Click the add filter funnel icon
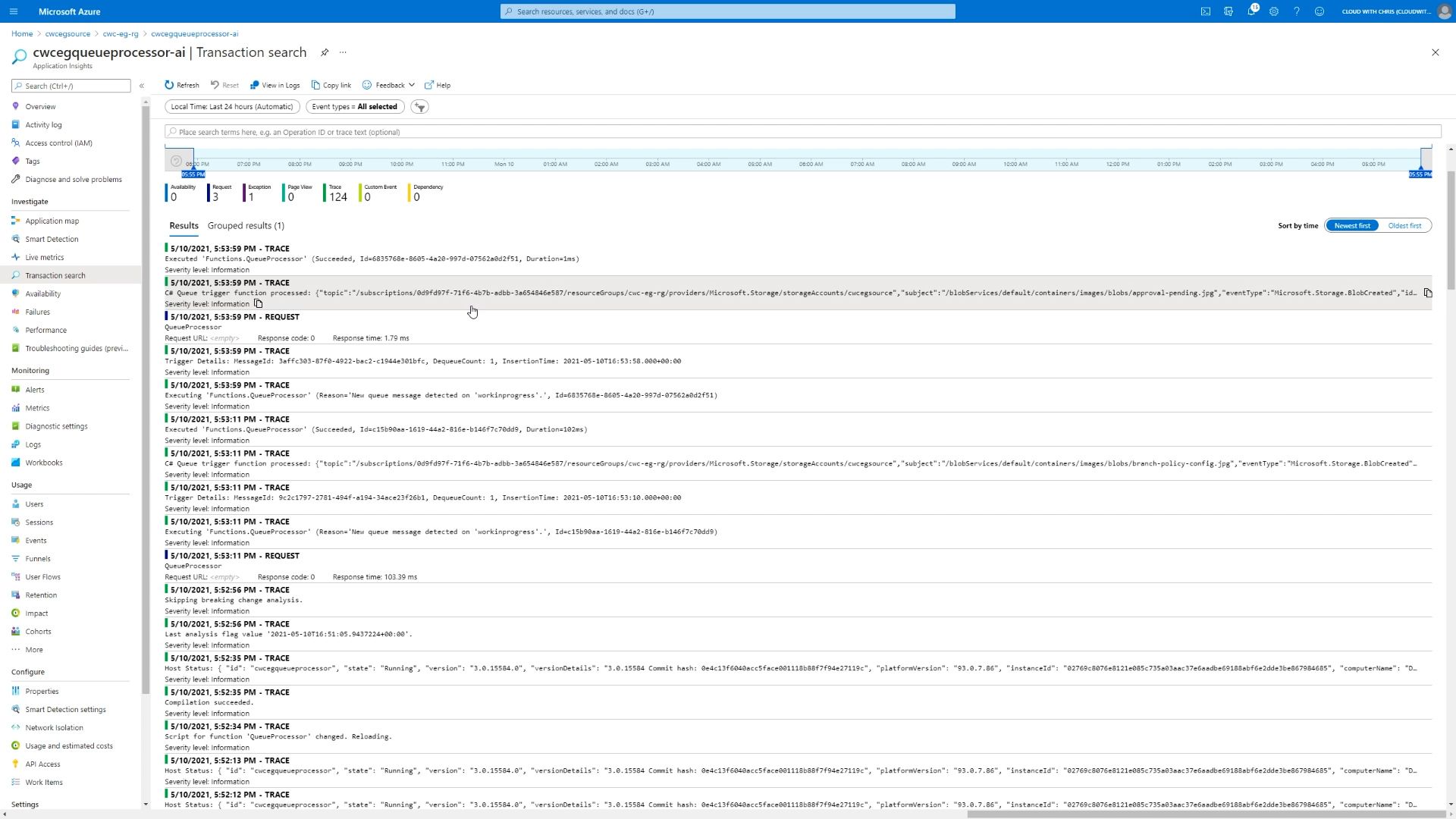 coord(420,107)
